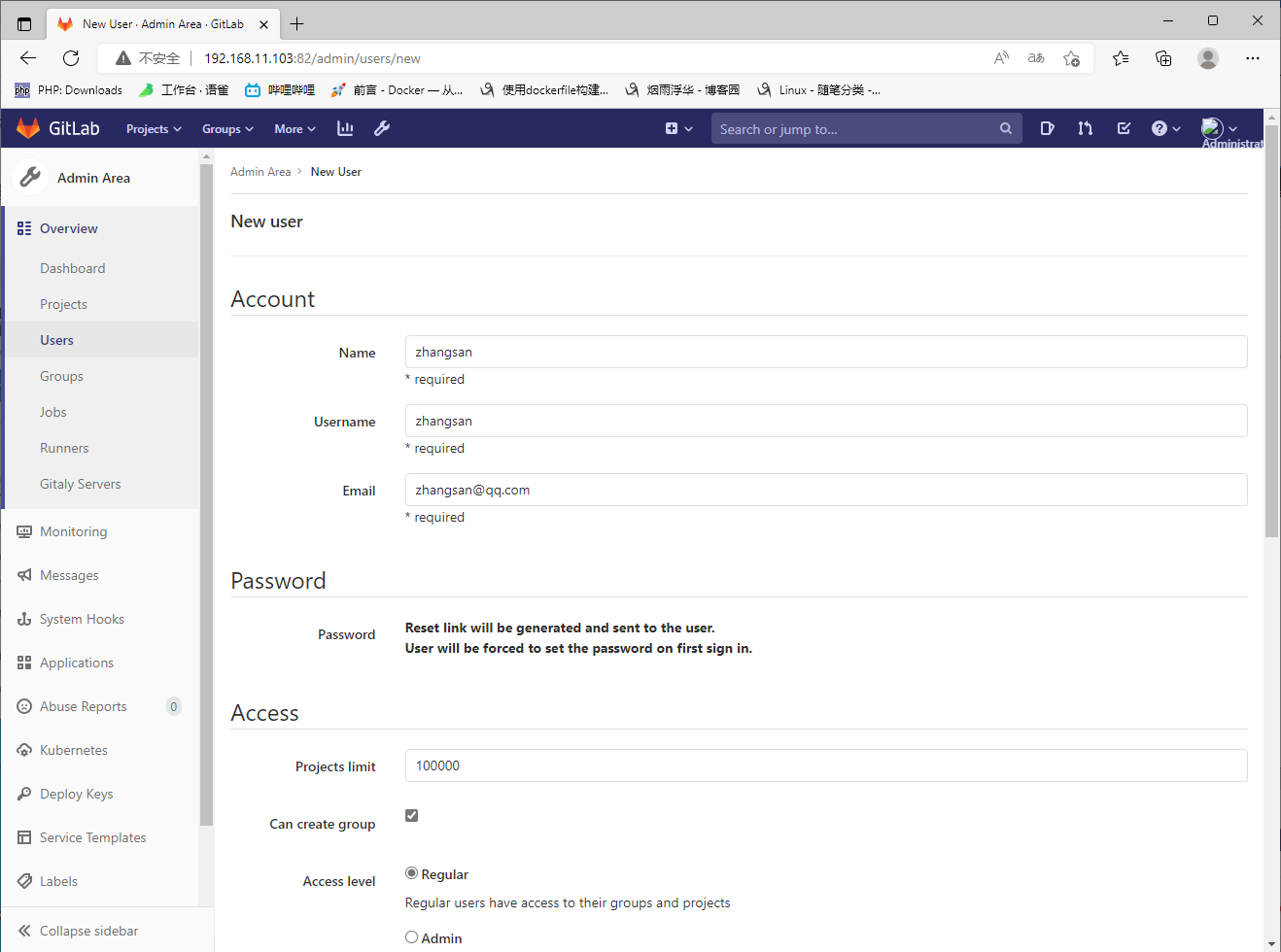The image size is (1281, 952).
Task: Expand the More dropdown in navbar
Action: [294, 128]
